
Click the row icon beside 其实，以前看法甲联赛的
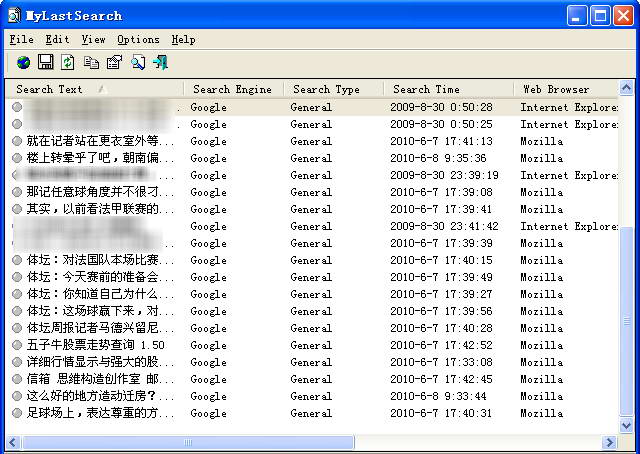[x=17, y=209]
